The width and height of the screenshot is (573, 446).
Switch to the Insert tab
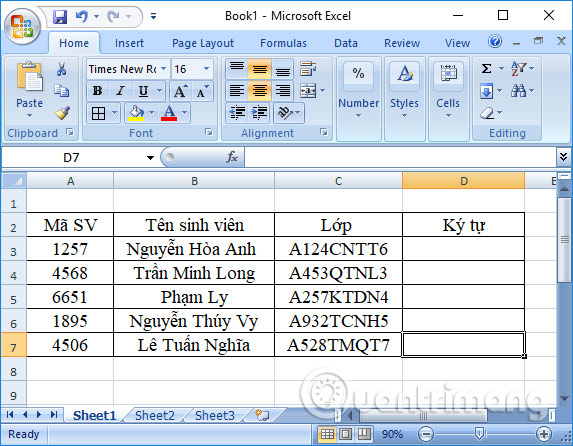coord(129,43)
